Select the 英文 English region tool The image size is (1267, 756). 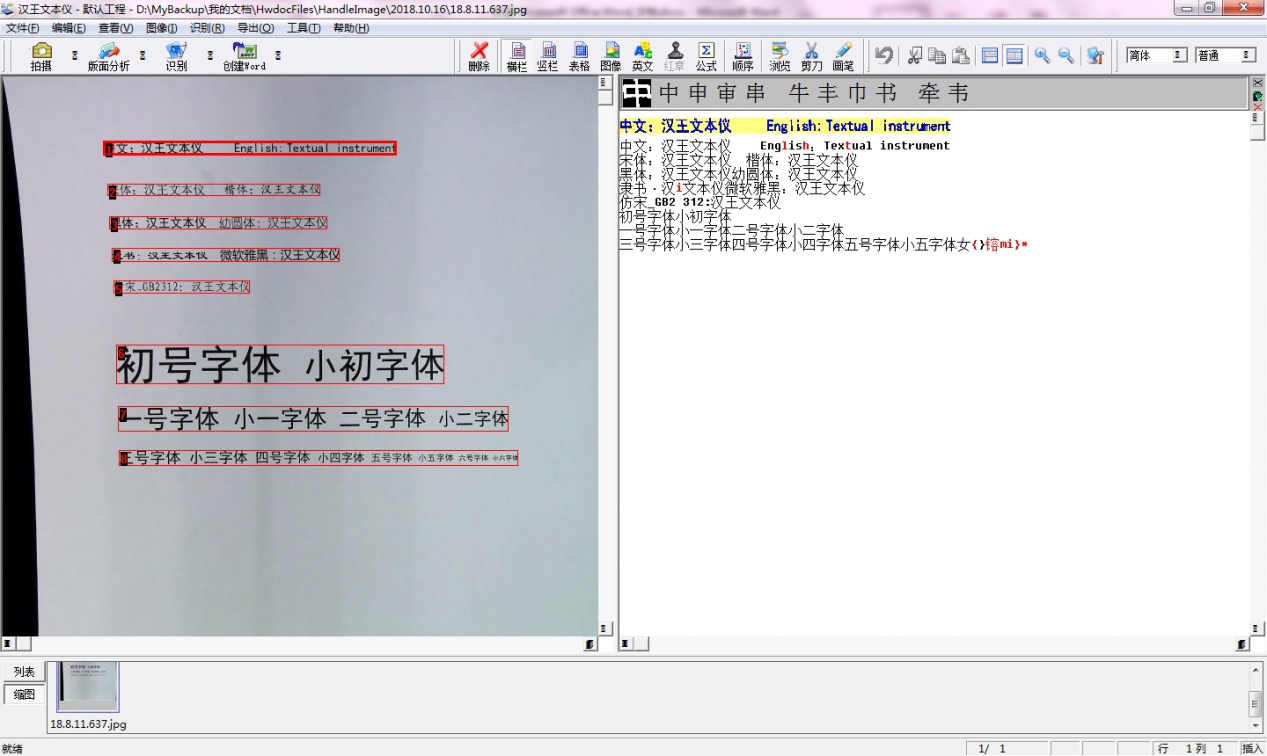643,56
